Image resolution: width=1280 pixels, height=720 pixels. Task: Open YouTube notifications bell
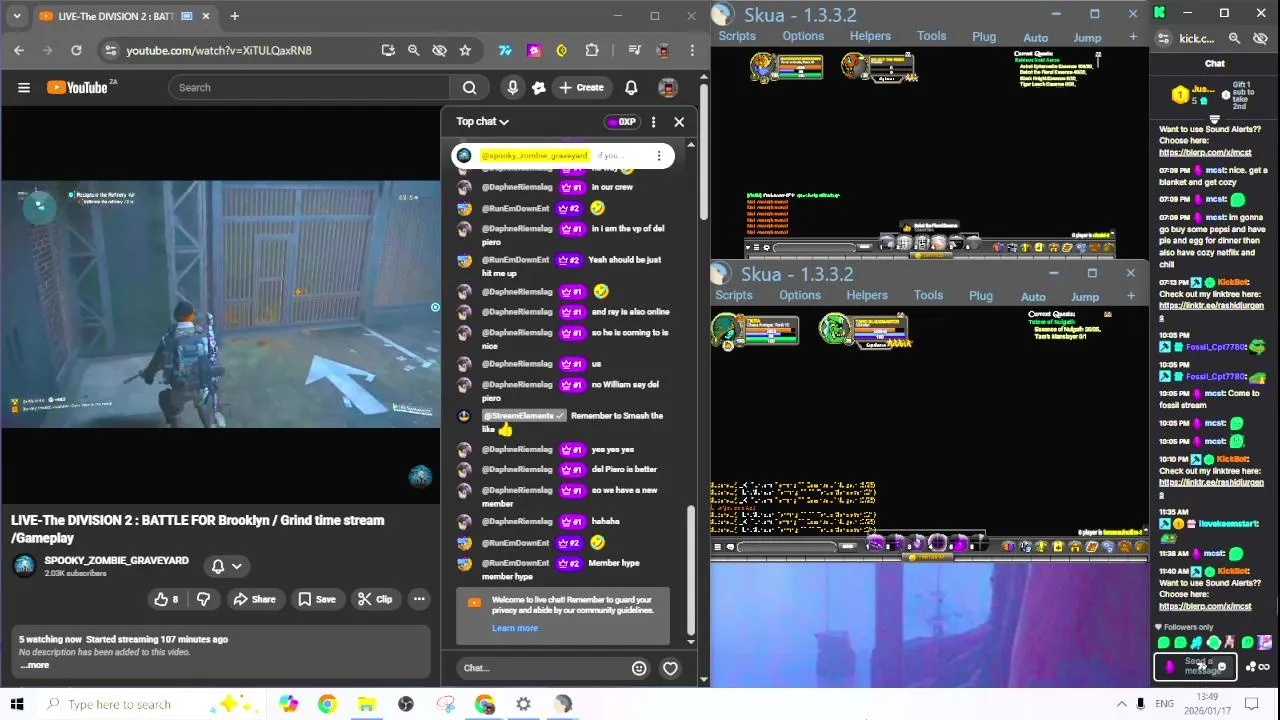point(631,88)
